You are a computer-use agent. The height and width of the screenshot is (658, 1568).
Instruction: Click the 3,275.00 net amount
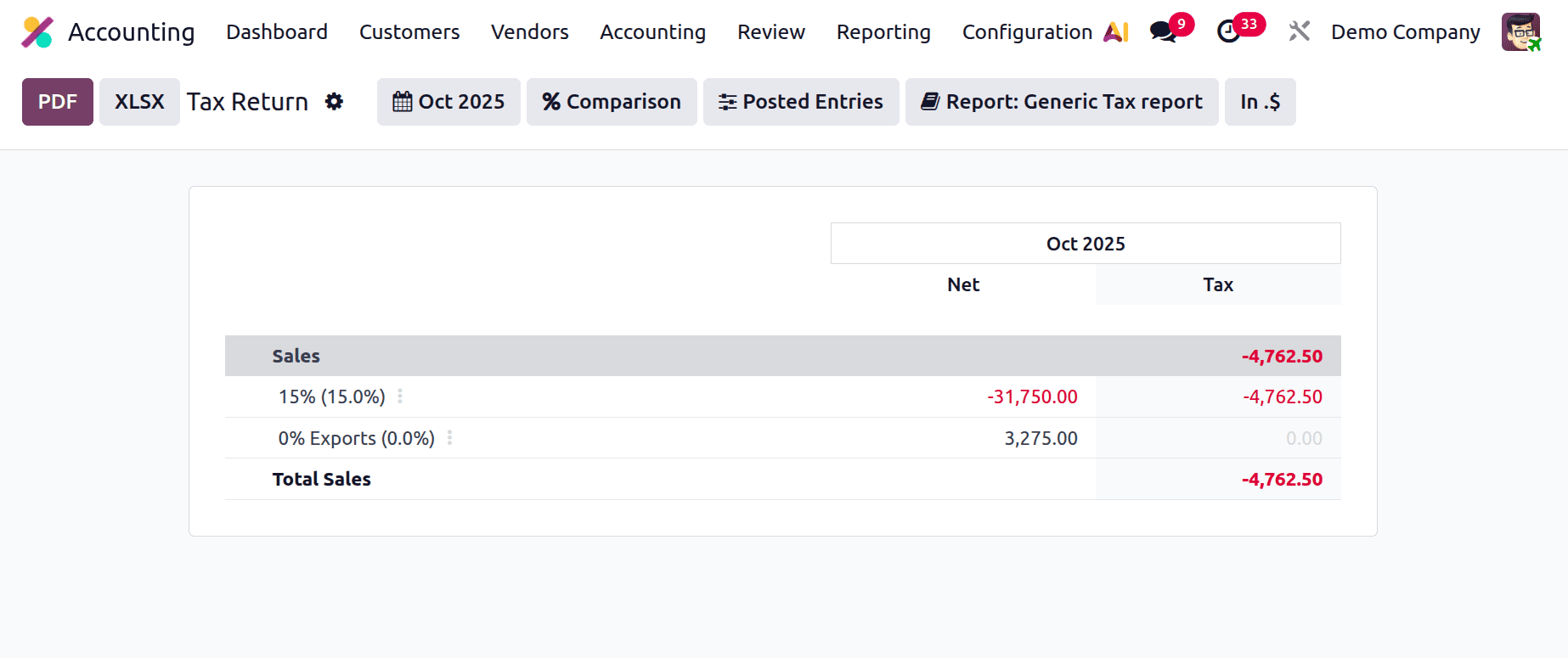pos(1041,438)
